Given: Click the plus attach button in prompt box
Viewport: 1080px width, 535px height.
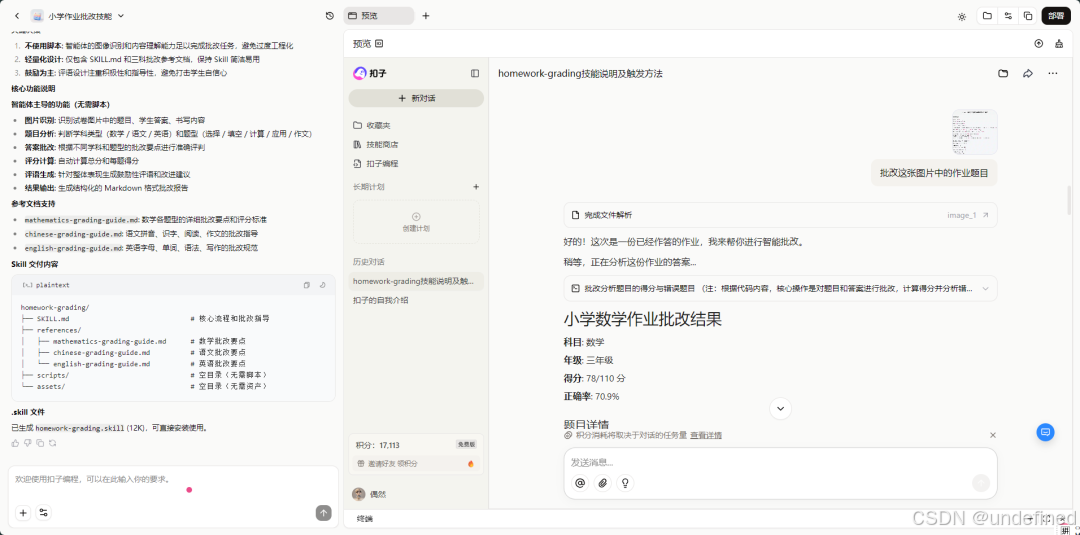Looking at the screenshot, I should pyautogui.click(x=23, y=513).
